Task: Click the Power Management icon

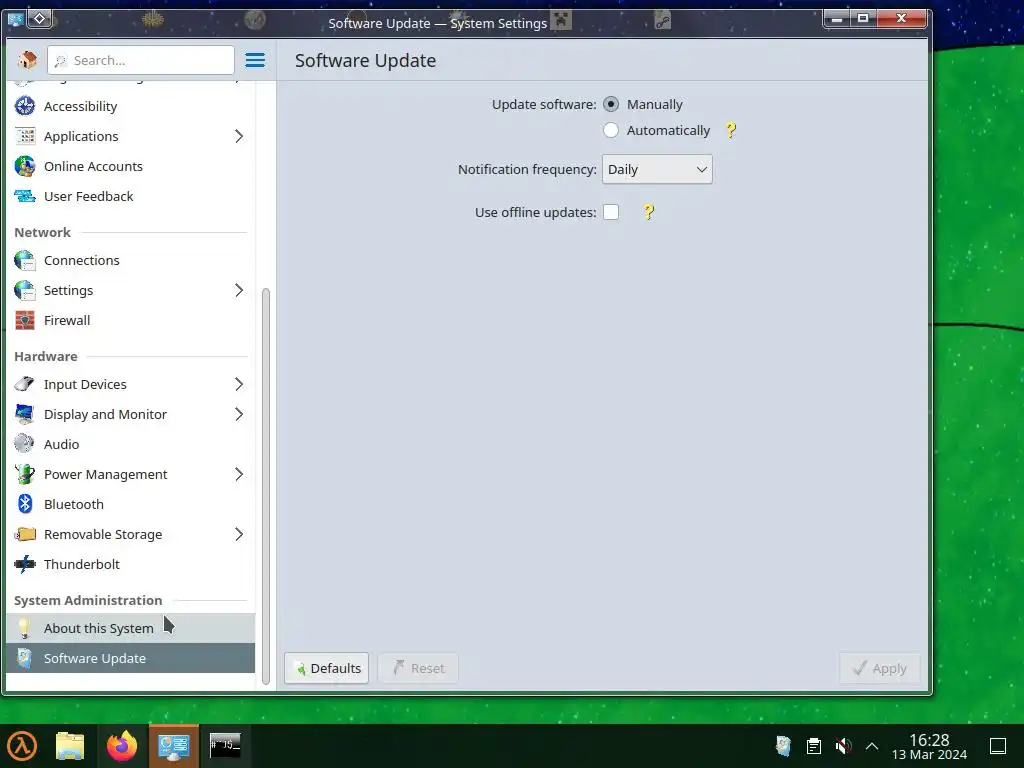Action: coord(25,474)
